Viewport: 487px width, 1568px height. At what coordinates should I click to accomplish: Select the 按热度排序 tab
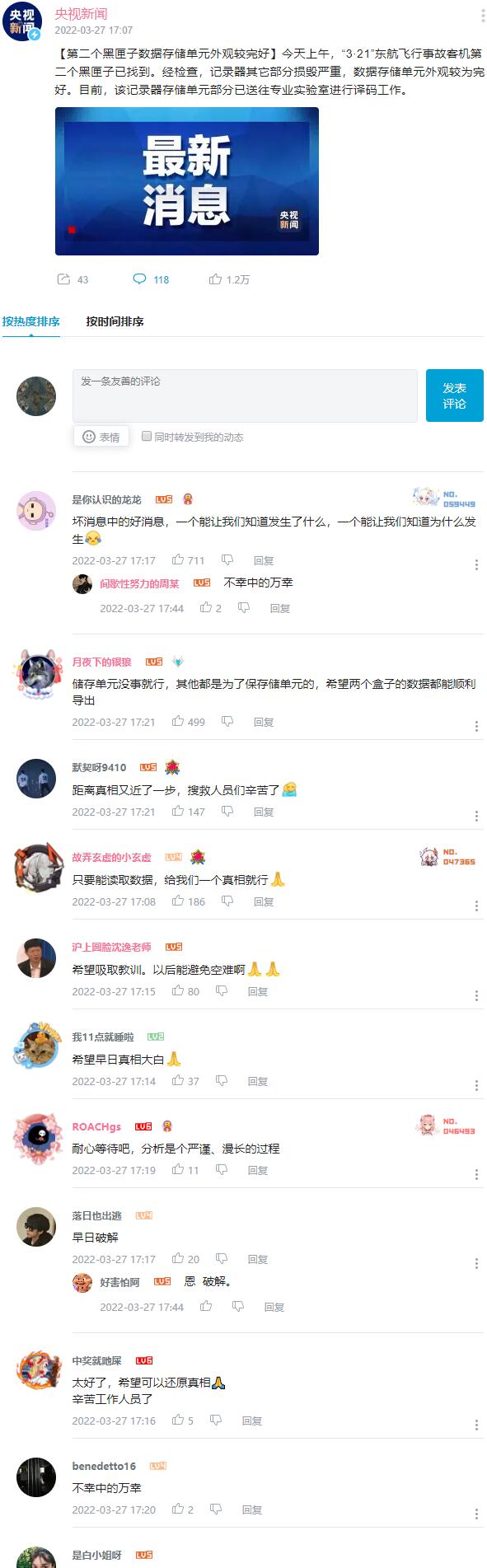coord(30,321)
